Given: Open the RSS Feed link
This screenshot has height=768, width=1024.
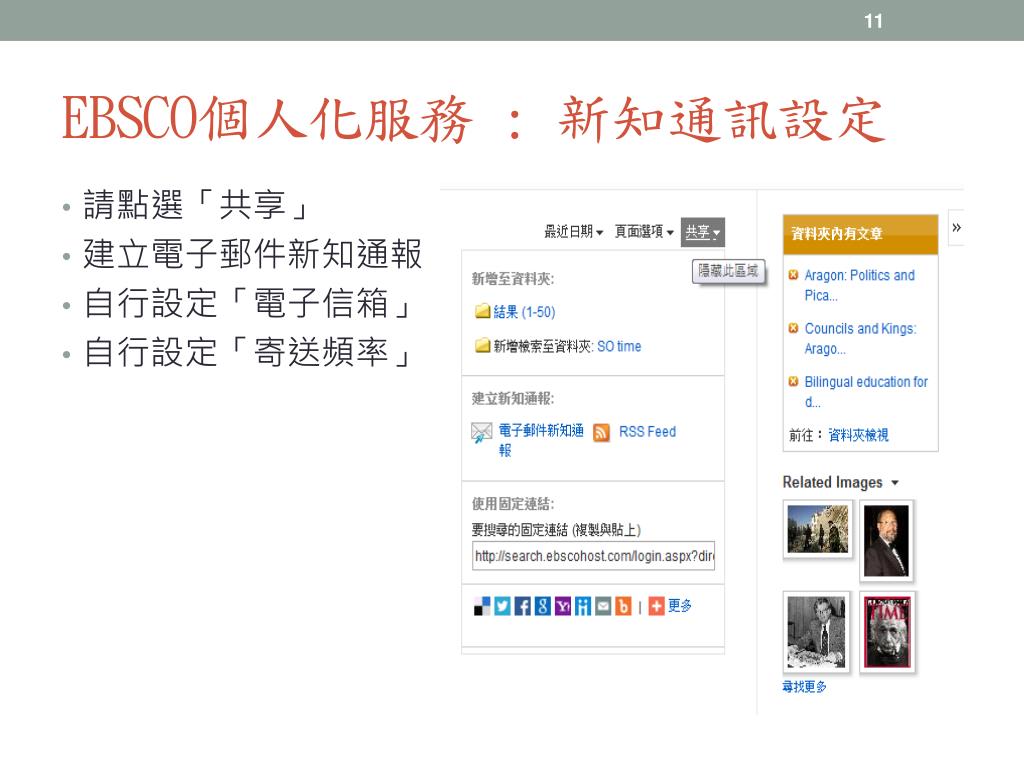Looking at the screenshot, I should click(647, 432).
